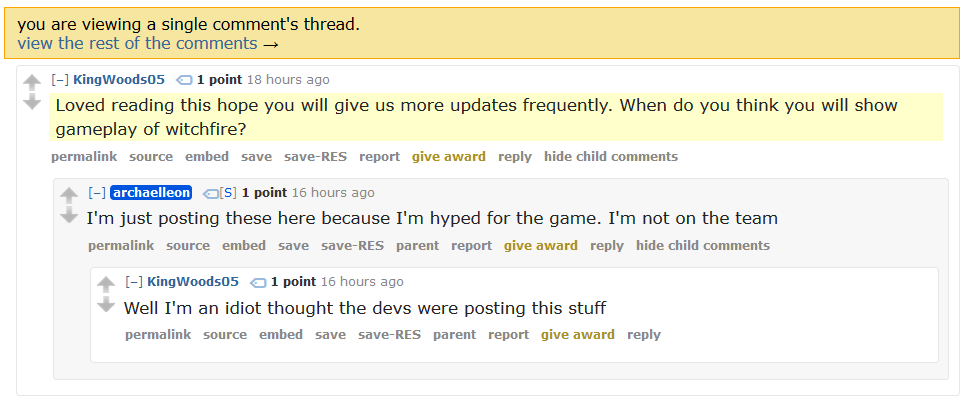This screenshot has width=964, height=404.
Task: Downvote KingWoods05's top comment
Action: (31, 103)
